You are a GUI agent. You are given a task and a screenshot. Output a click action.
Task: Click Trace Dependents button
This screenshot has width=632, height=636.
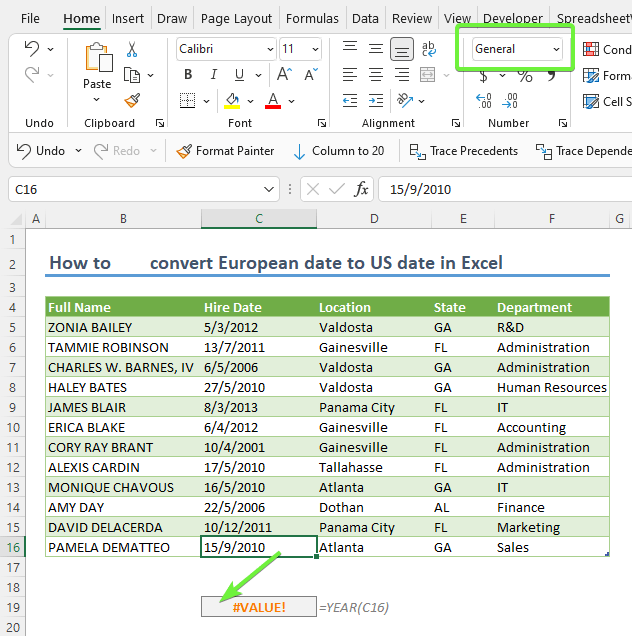[x=583, y=151]
